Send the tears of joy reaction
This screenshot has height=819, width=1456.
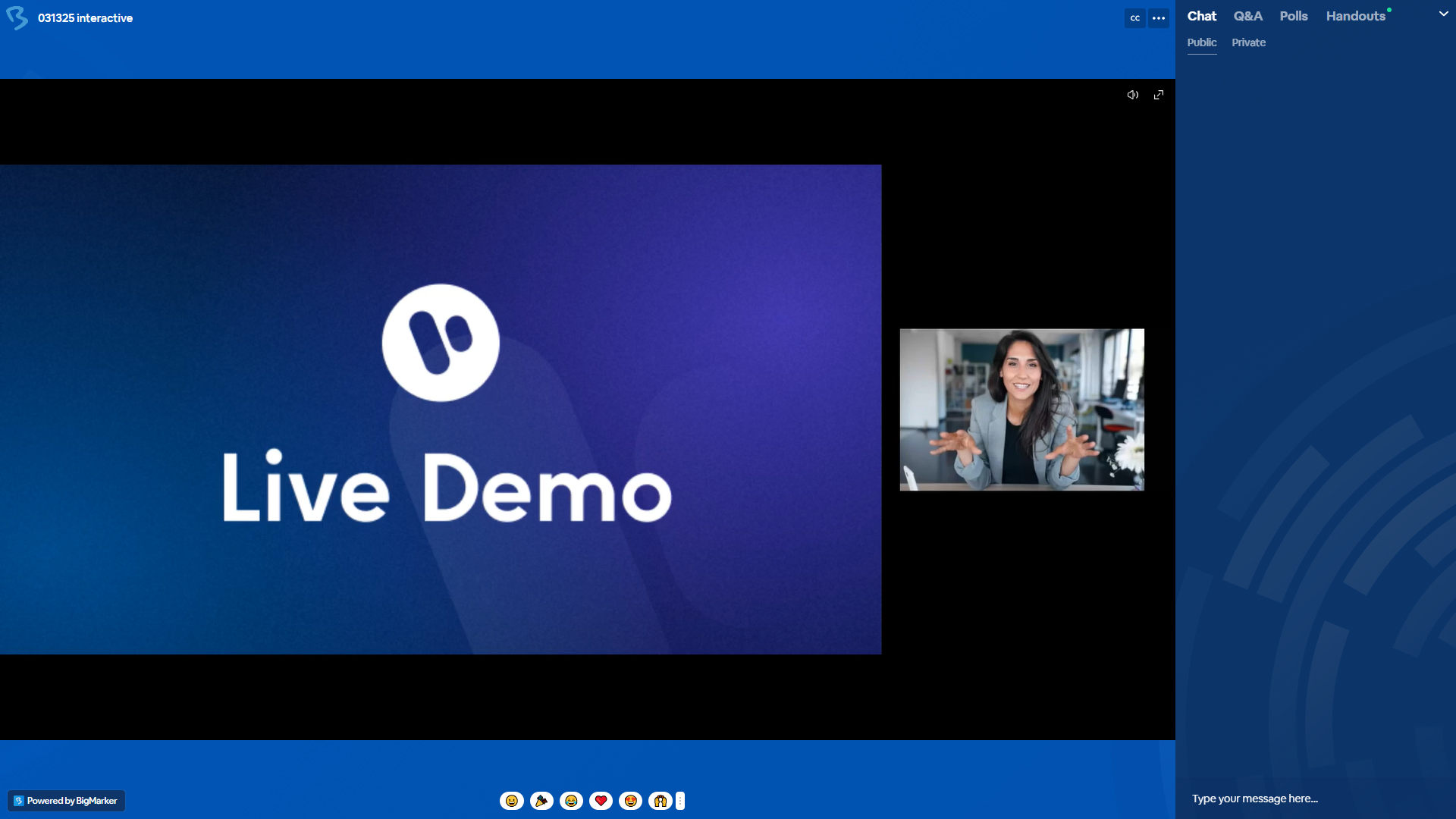point(571,801)
